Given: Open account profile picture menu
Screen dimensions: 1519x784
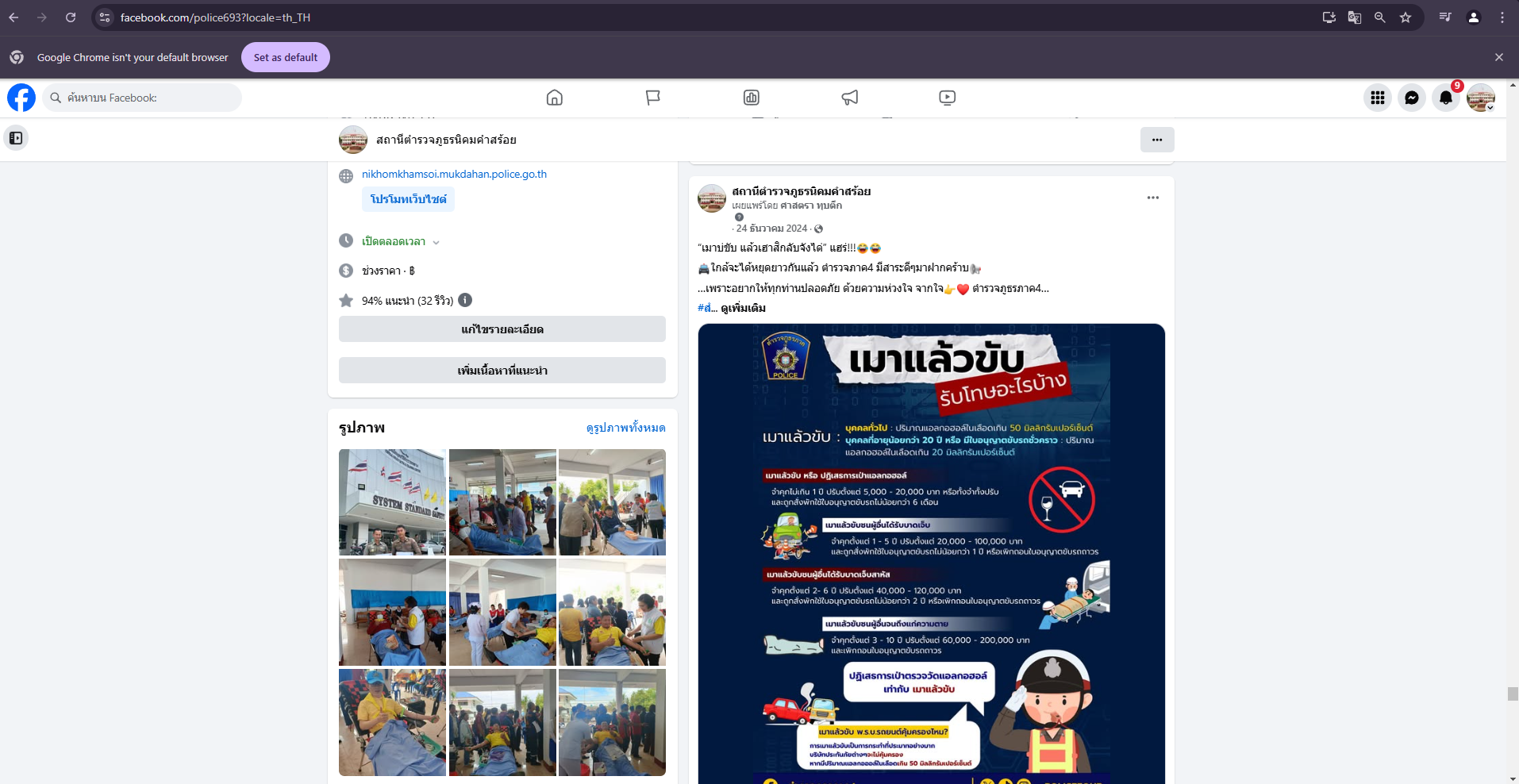Looking at the screenshot, I should click(1480, 98).
